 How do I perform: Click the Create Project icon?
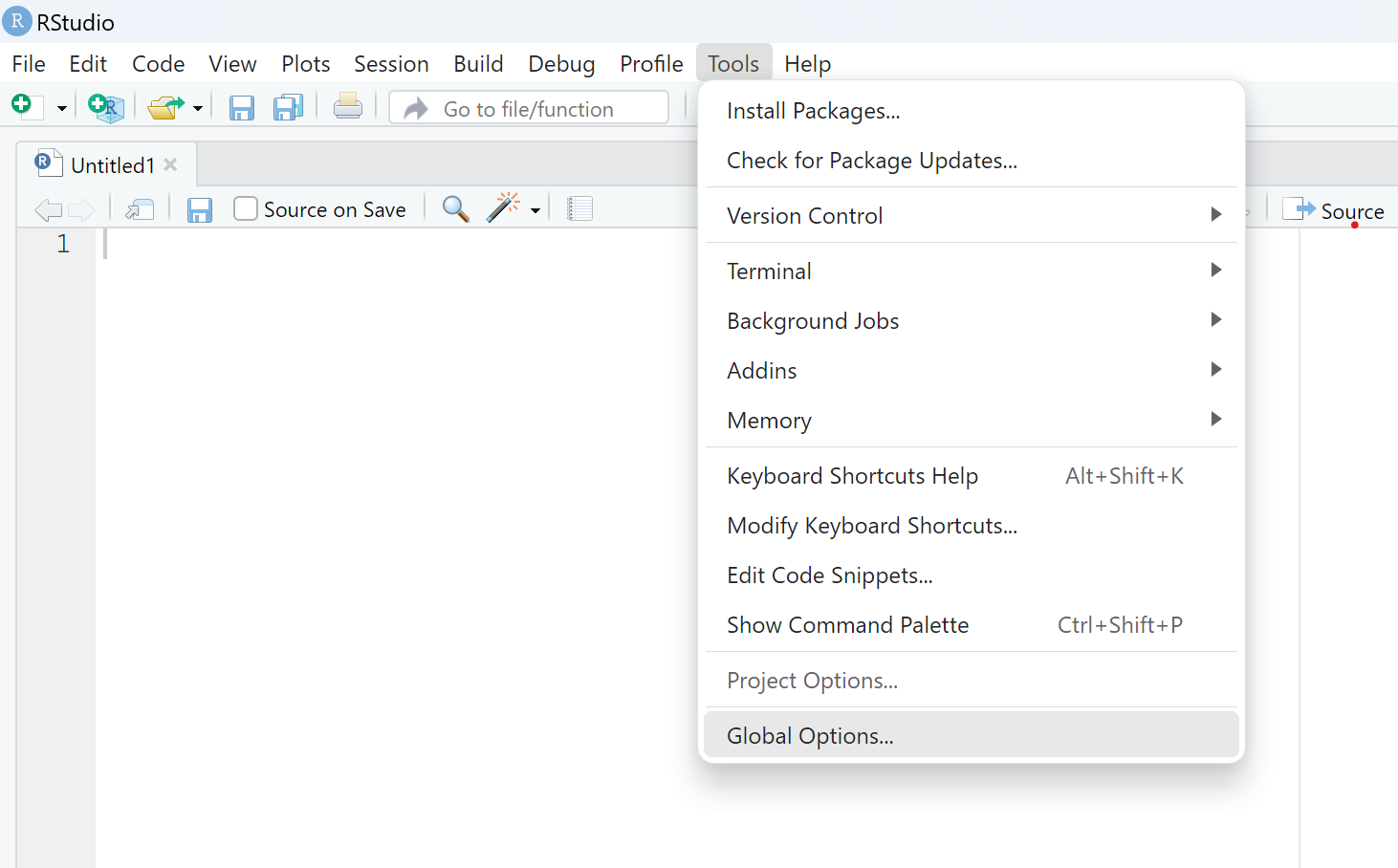click(x=105, y=107)
